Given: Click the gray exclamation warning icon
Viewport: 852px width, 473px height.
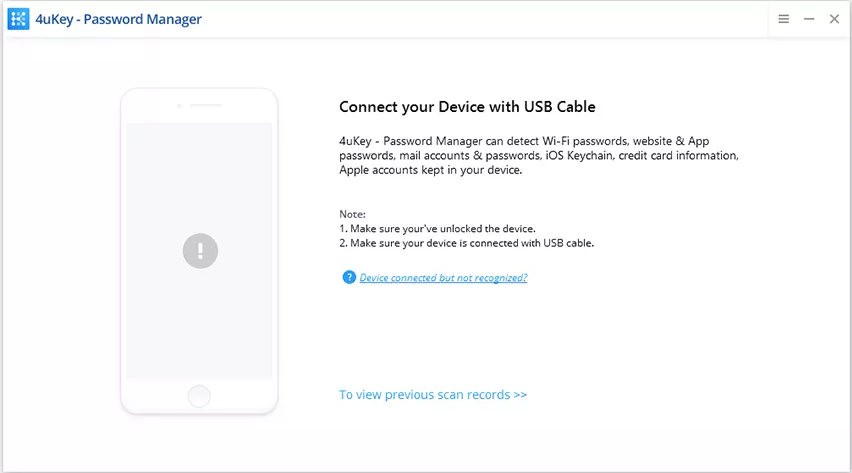Looking at the screenshot, I should [x=201, y=251].
